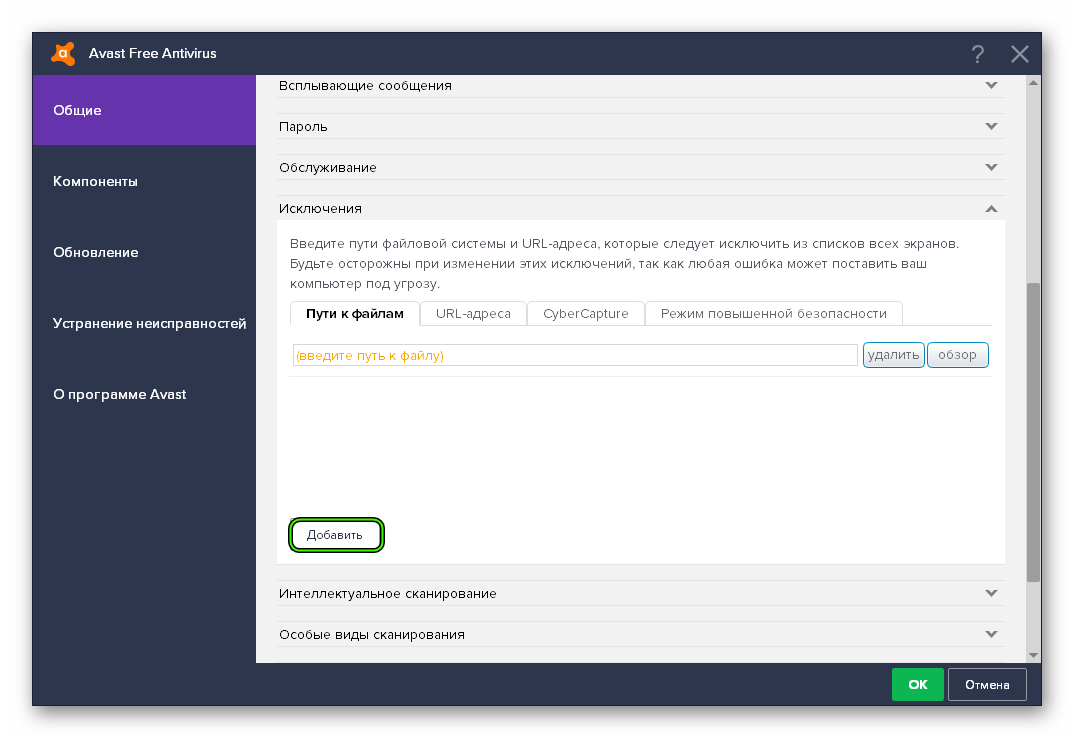Expand the Обслуживание section

click(640, 167)
